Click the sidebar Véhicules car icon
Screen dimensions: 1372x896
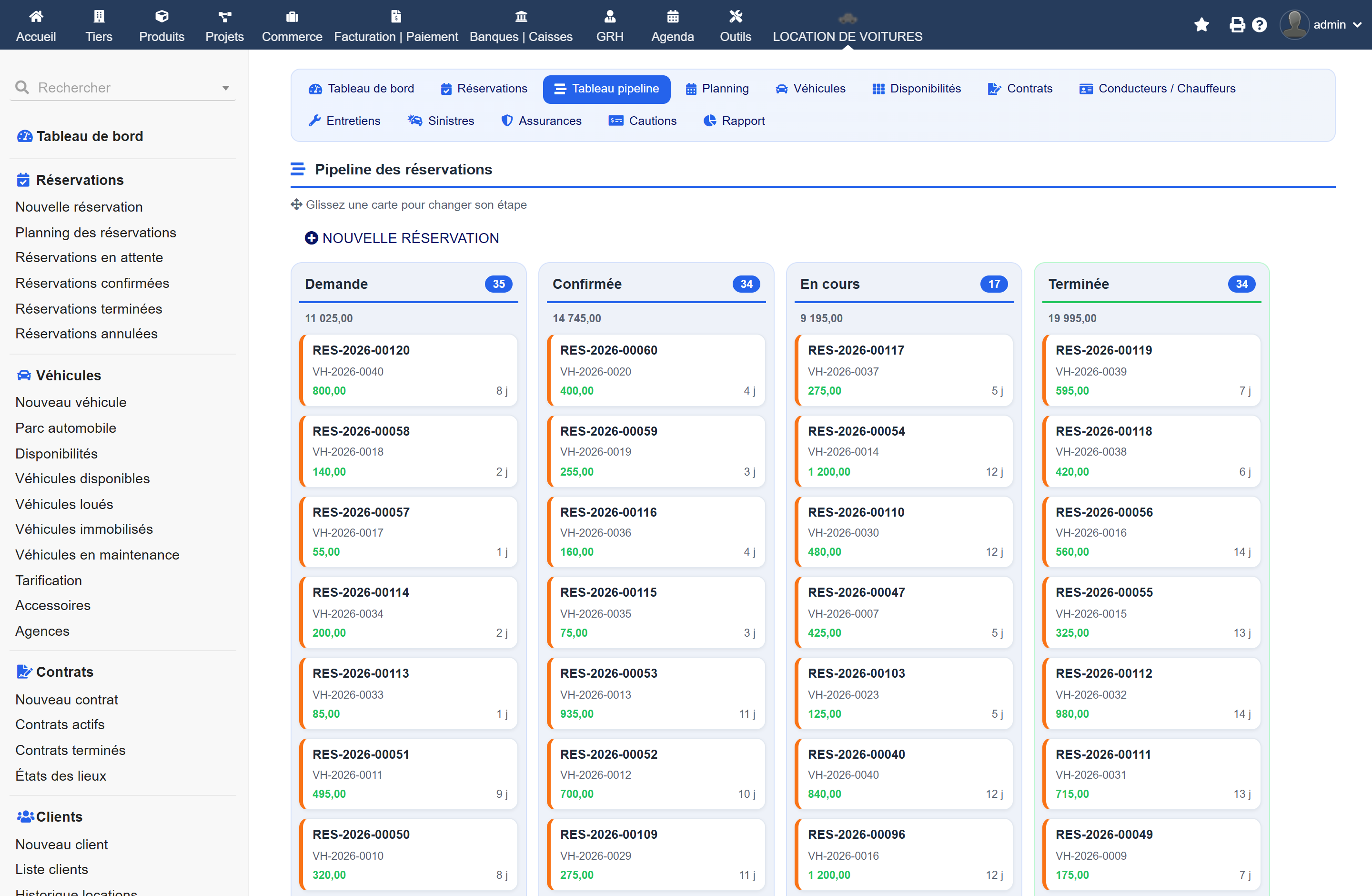pos(24,376)
